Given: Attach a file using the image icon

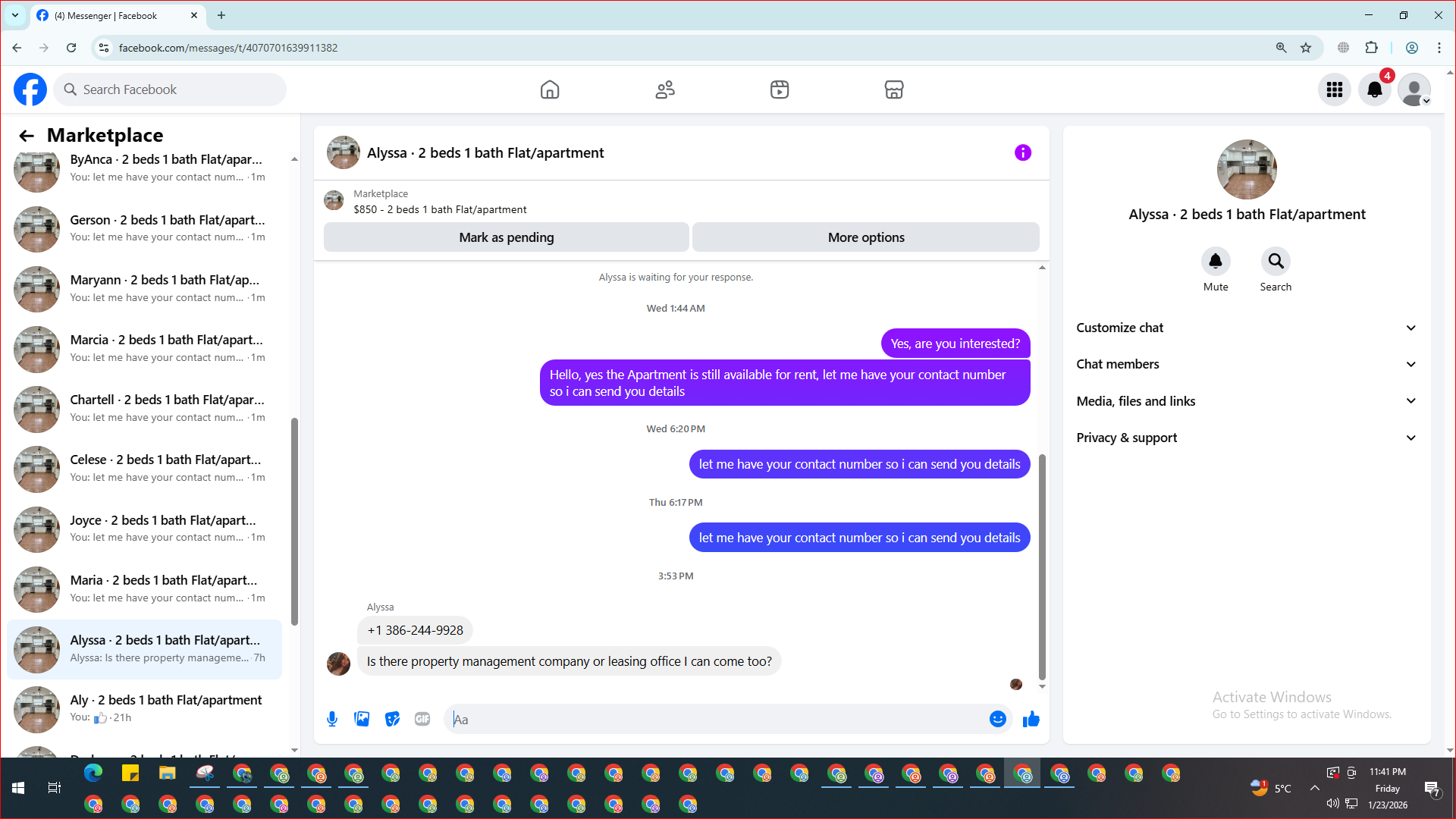Looking at the screenshot, I should click(362, 719).
